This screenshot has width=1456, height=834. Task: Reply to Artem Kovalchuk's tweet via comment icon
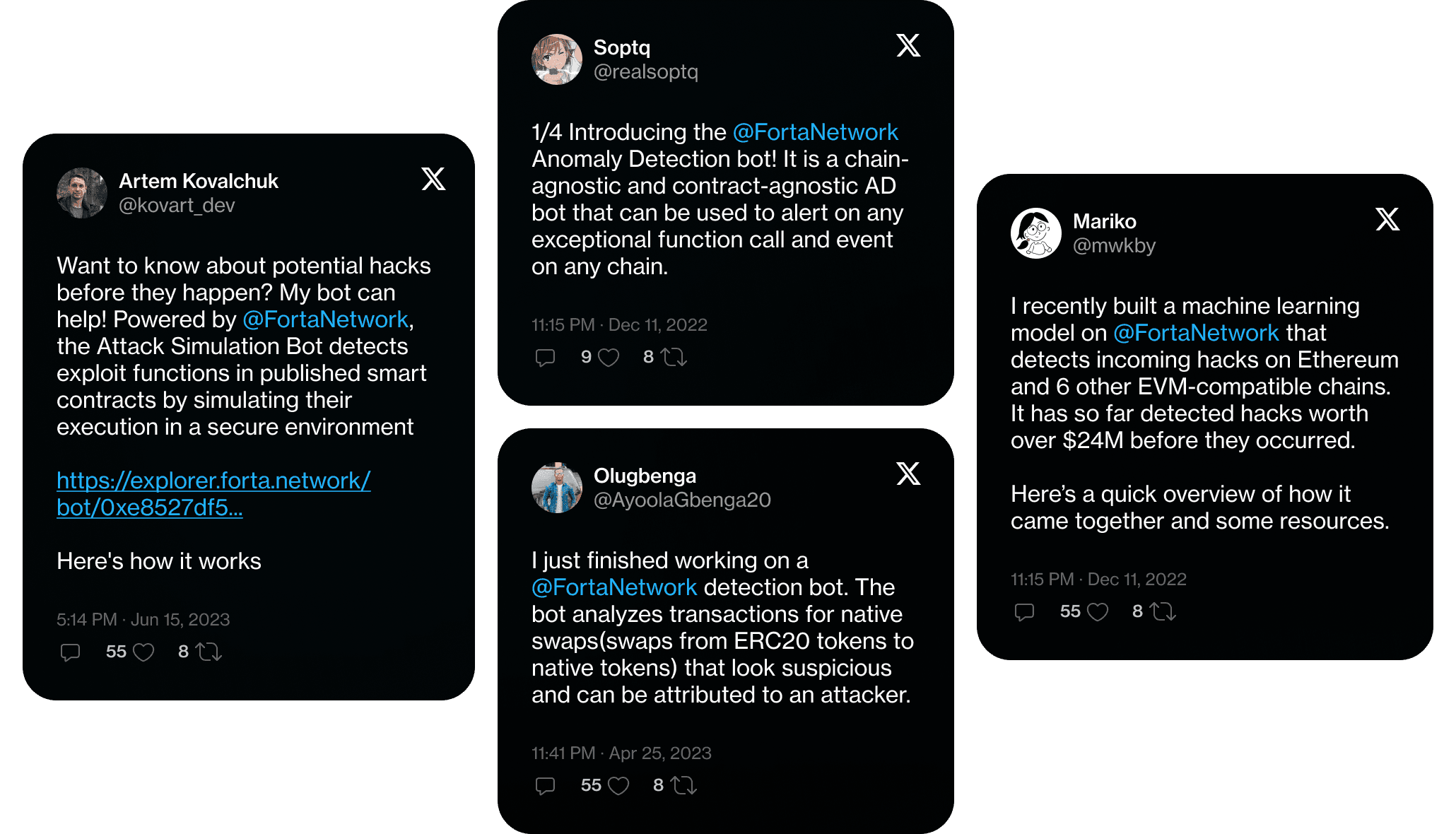[x=71, y=652]
